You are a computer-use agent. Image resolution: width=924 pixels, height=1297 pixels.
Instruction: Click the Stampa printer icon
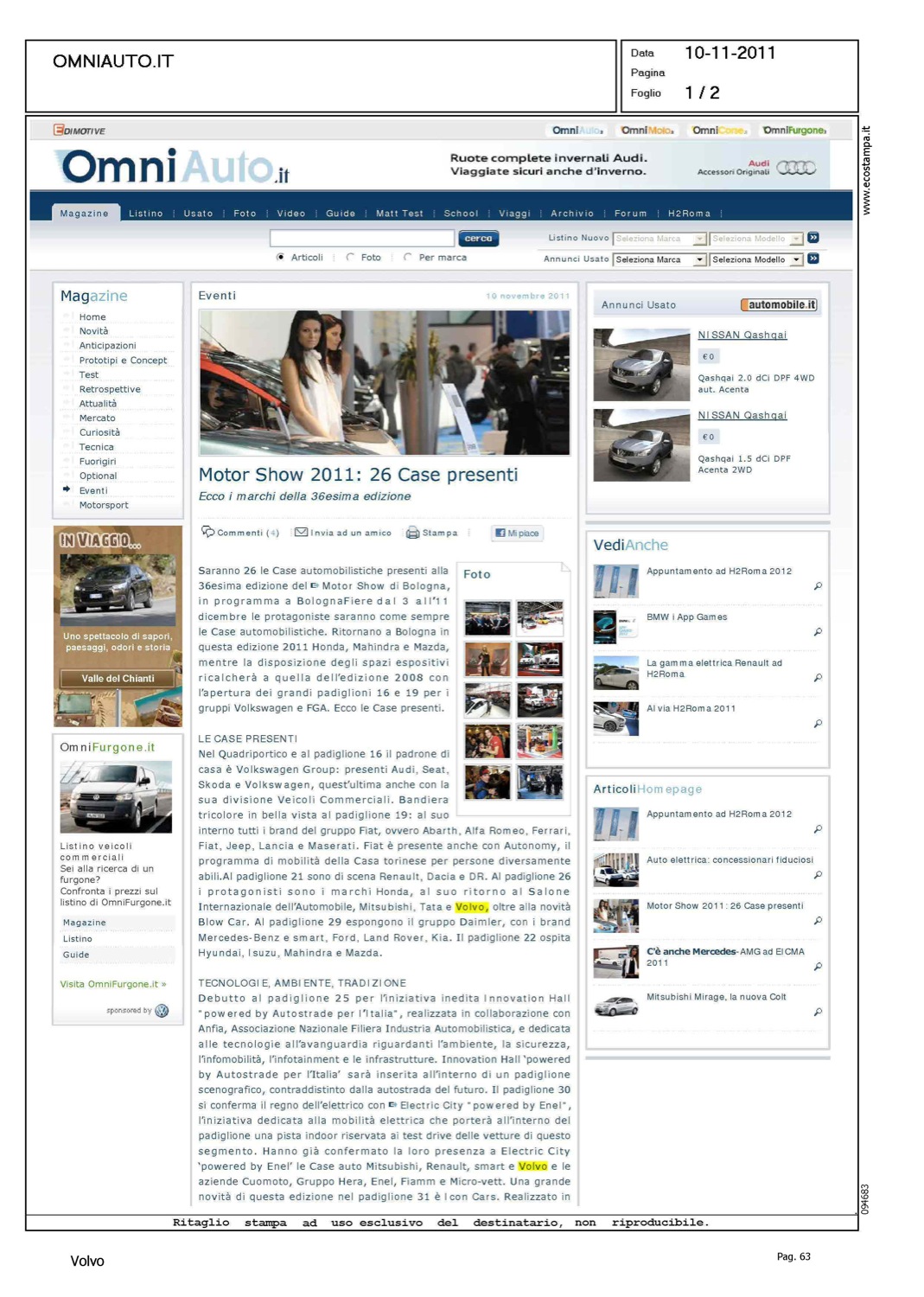coord(412,533)
